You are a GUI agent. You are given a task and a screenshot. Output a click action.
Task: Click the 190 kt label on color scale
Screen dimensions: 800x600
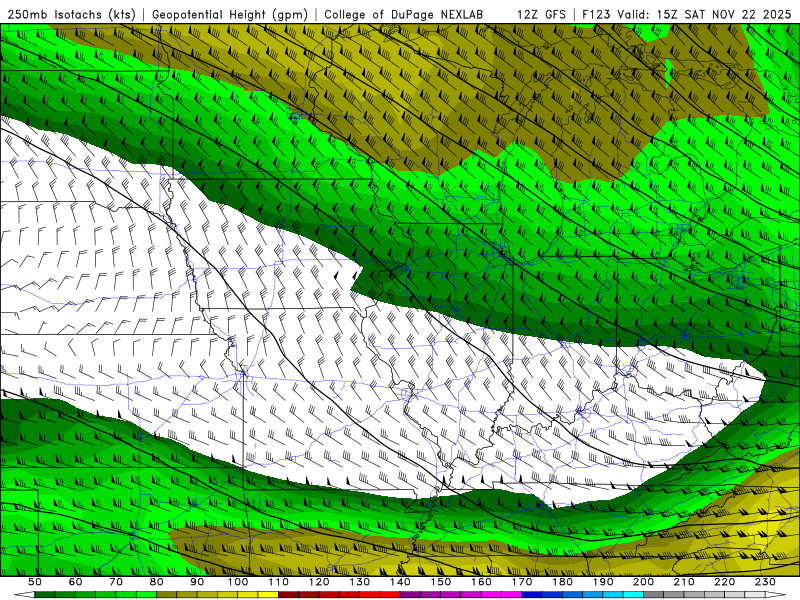tap(603, 582)
